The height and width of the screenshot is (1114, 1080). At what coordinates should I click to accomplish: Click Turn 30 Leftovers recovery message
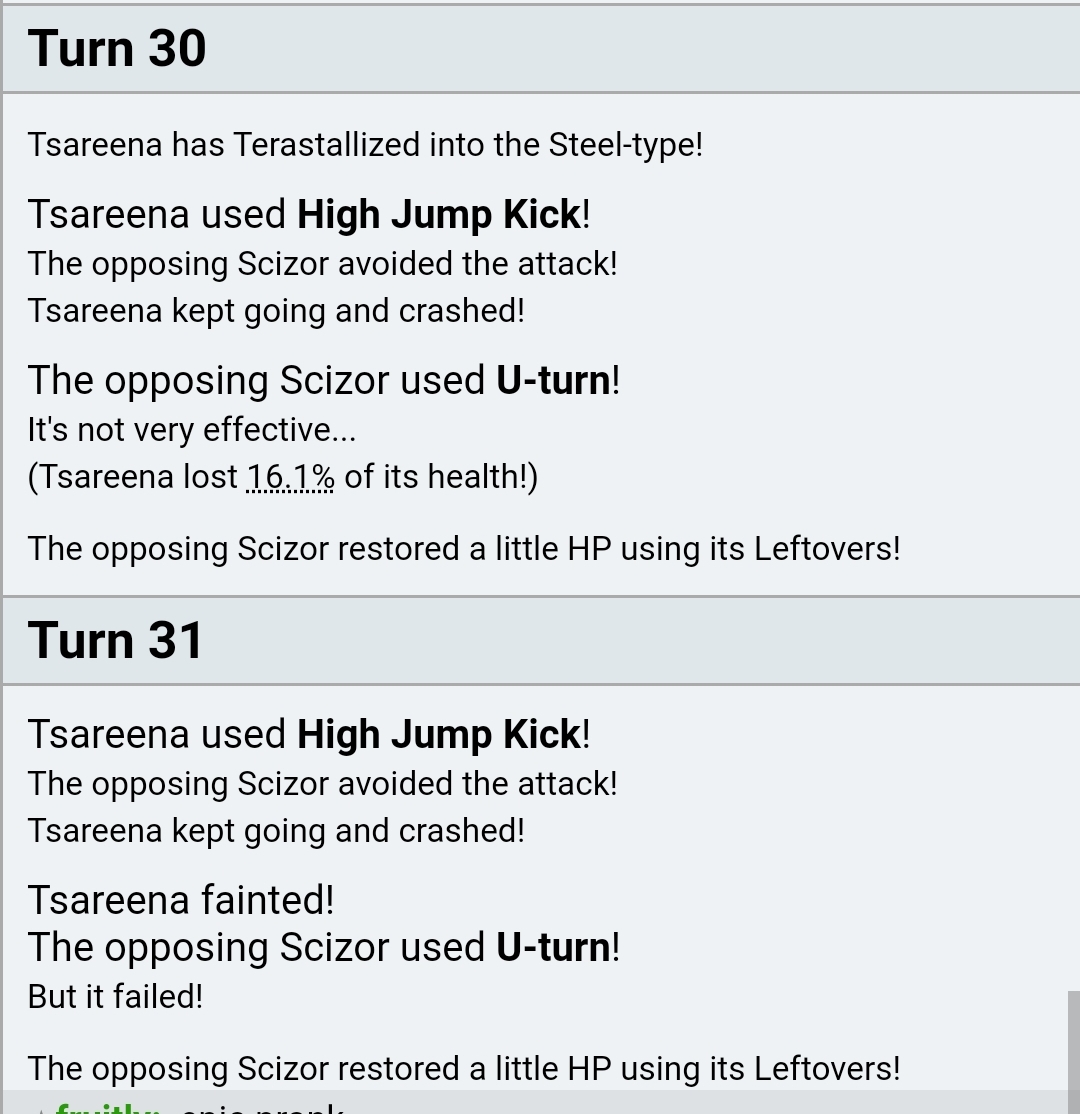(464, 549)
